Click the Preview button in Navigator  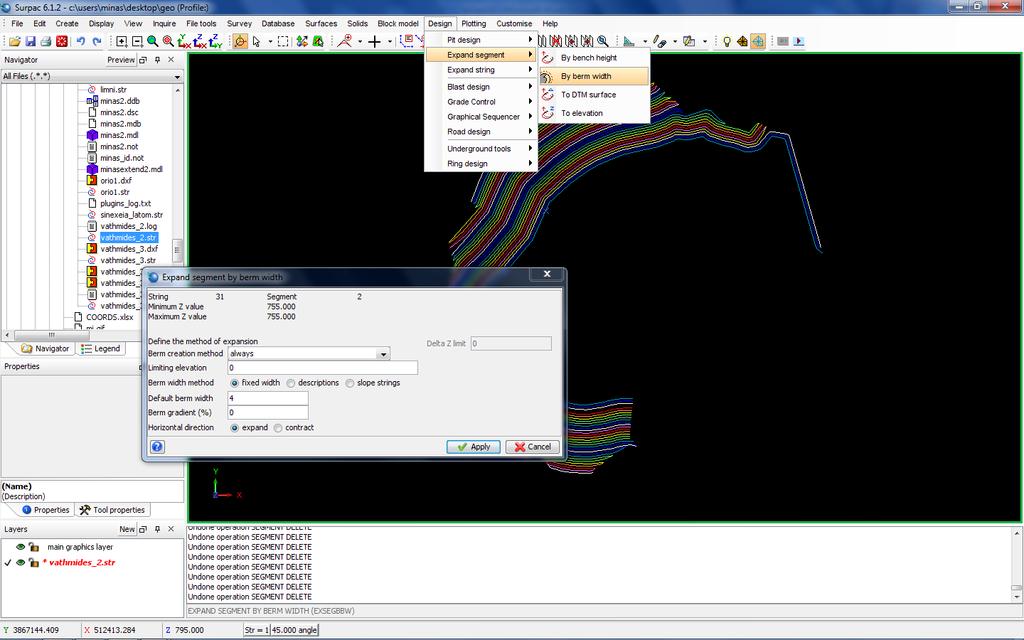click(x=121, y=60)
